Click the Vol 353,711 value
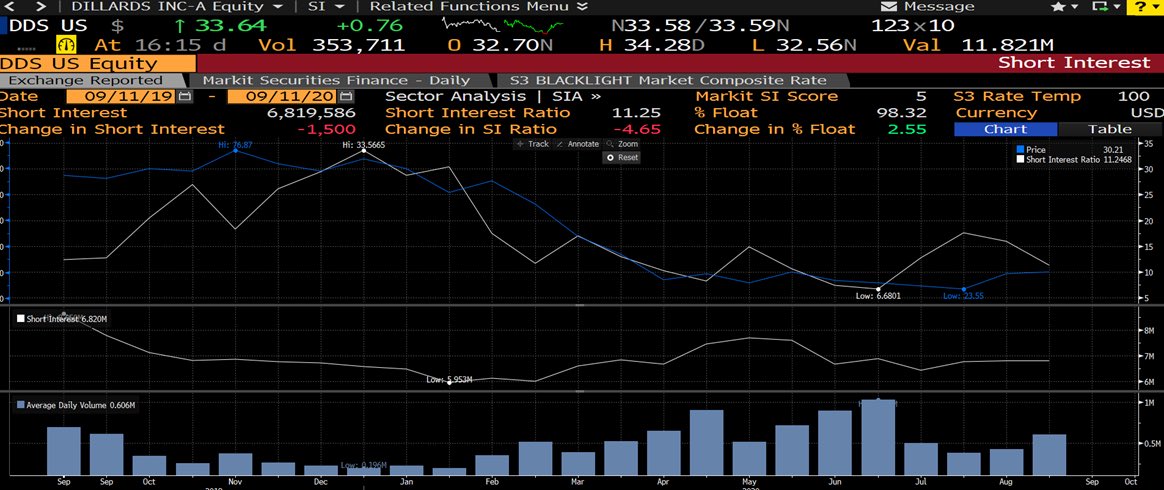 (359, 45)
